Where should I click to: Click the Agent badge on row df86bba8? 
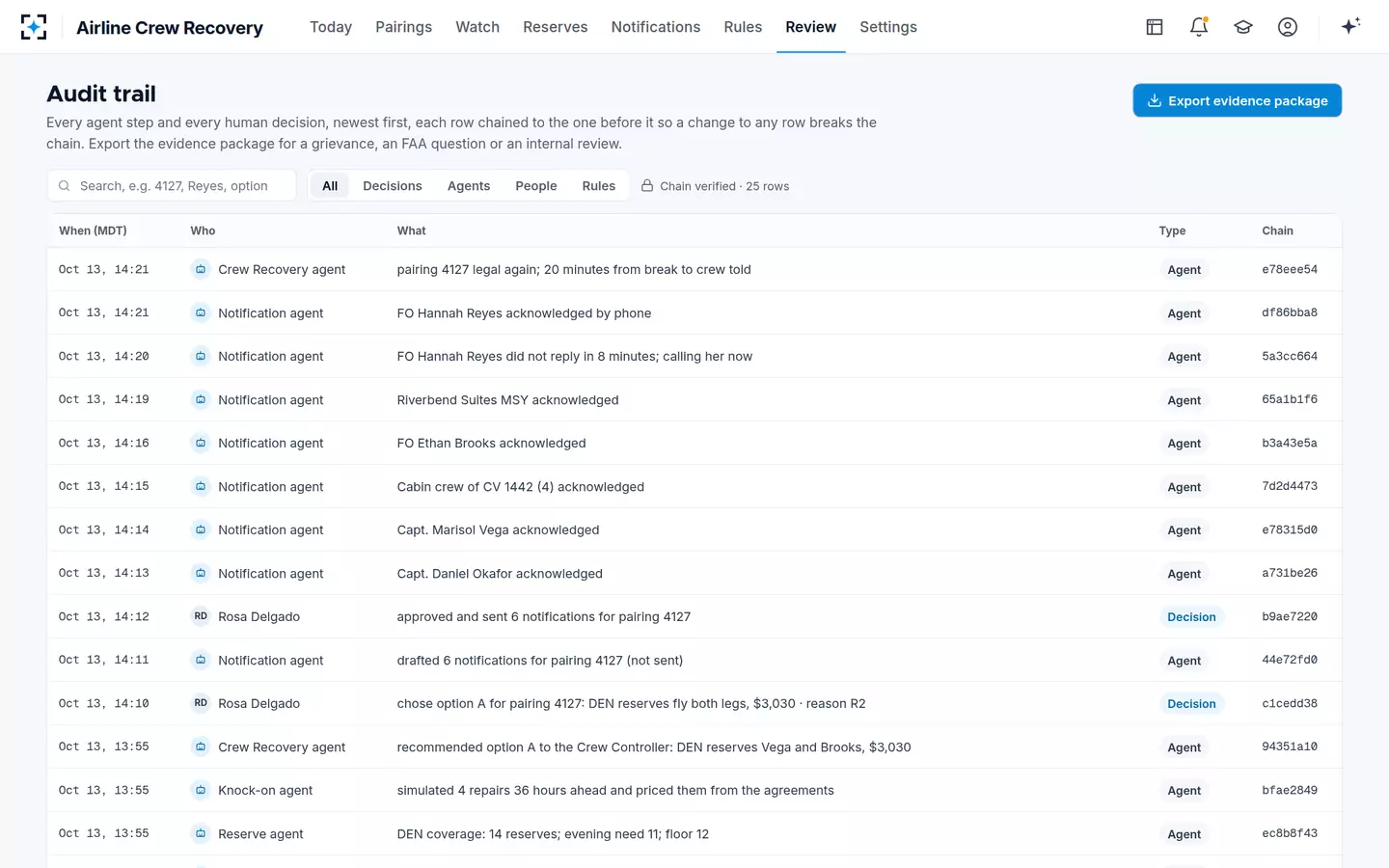tap(1185, 312)
